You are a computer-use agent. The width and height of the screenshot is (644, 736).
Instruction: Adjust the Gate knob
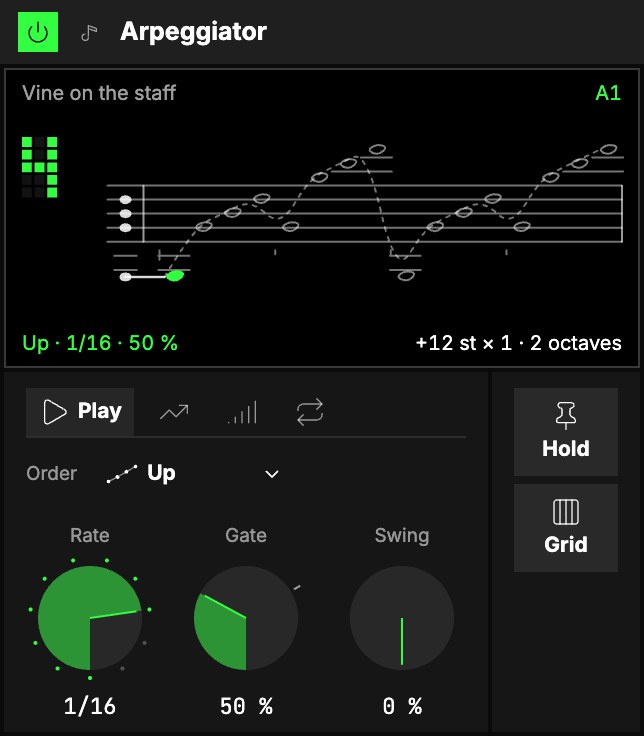click(246, 618)
